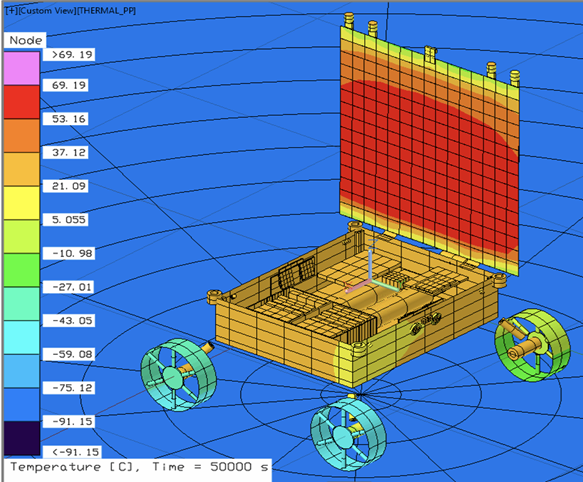
Task: Click the 69.19 legend value label
Action: (x=66, y=85)
